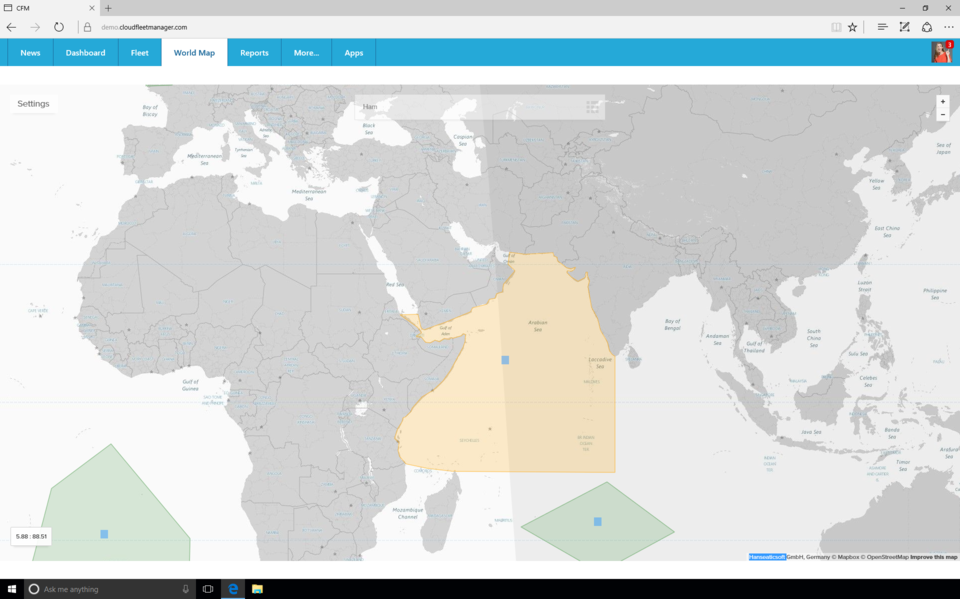
Task: Toggle browser reading view
Action: [x=836, y=27]
